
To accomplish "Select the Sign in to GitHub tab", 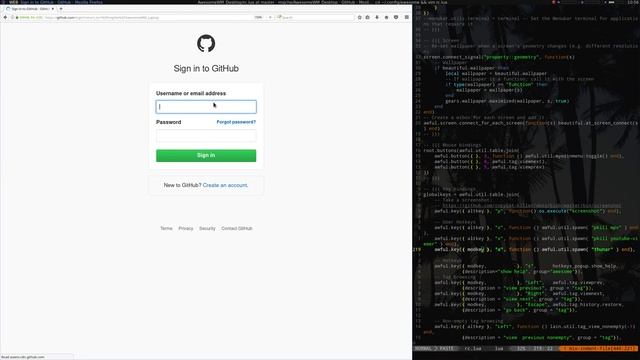I will coord(30,9).
